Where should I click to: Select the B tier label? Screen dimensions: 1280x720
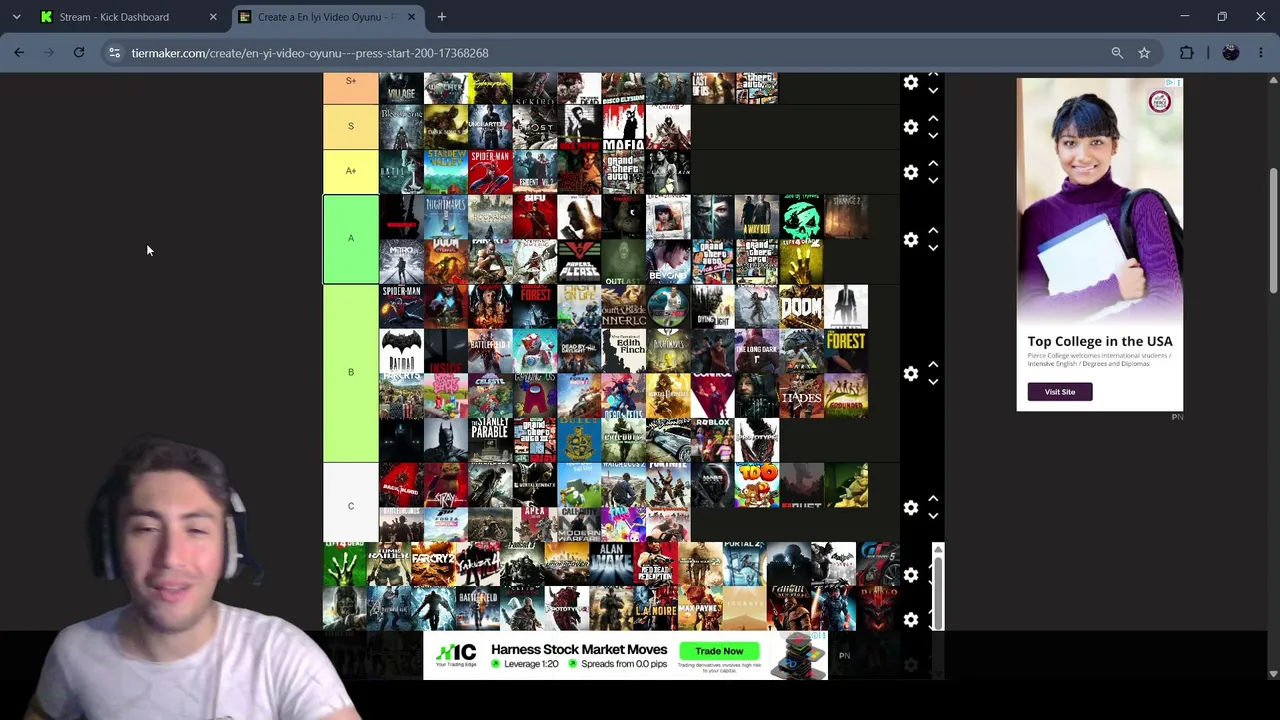(351, 373)
